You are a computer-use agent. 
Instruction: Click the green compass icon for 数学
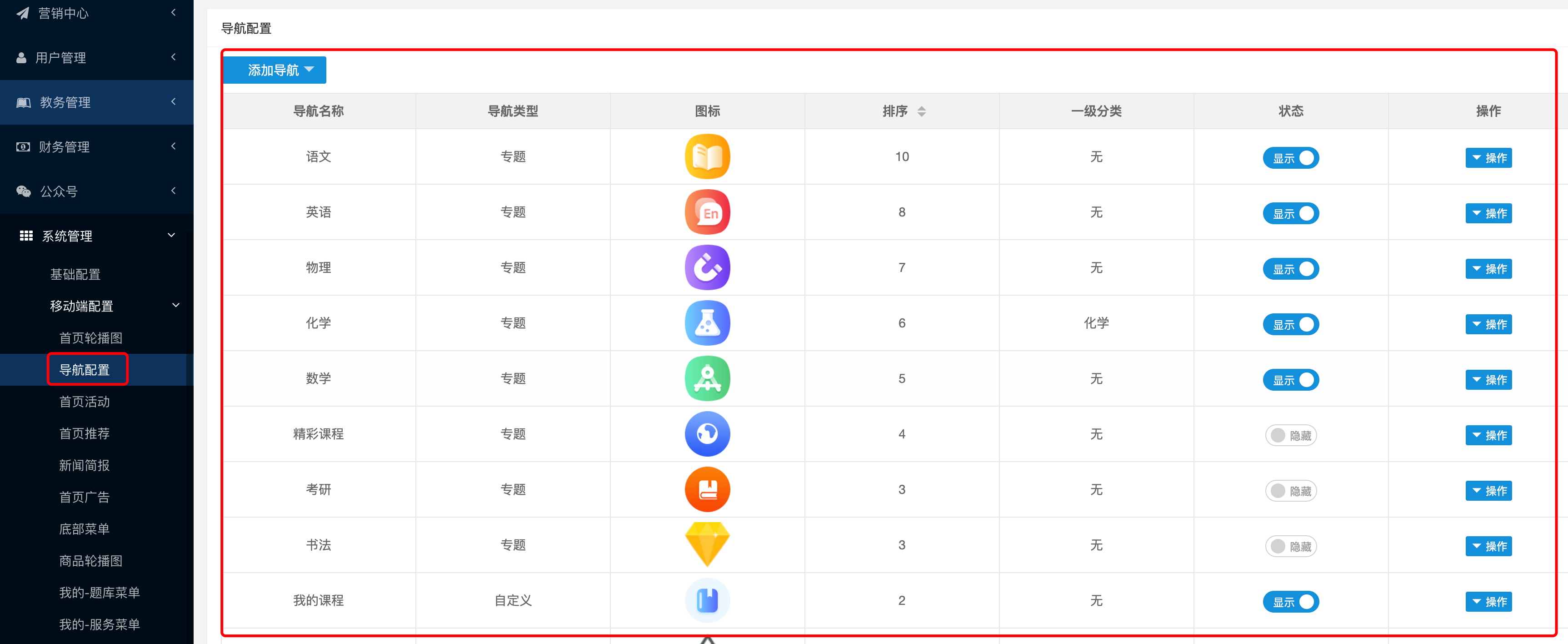pyautogui.click(x=707, y=378)
